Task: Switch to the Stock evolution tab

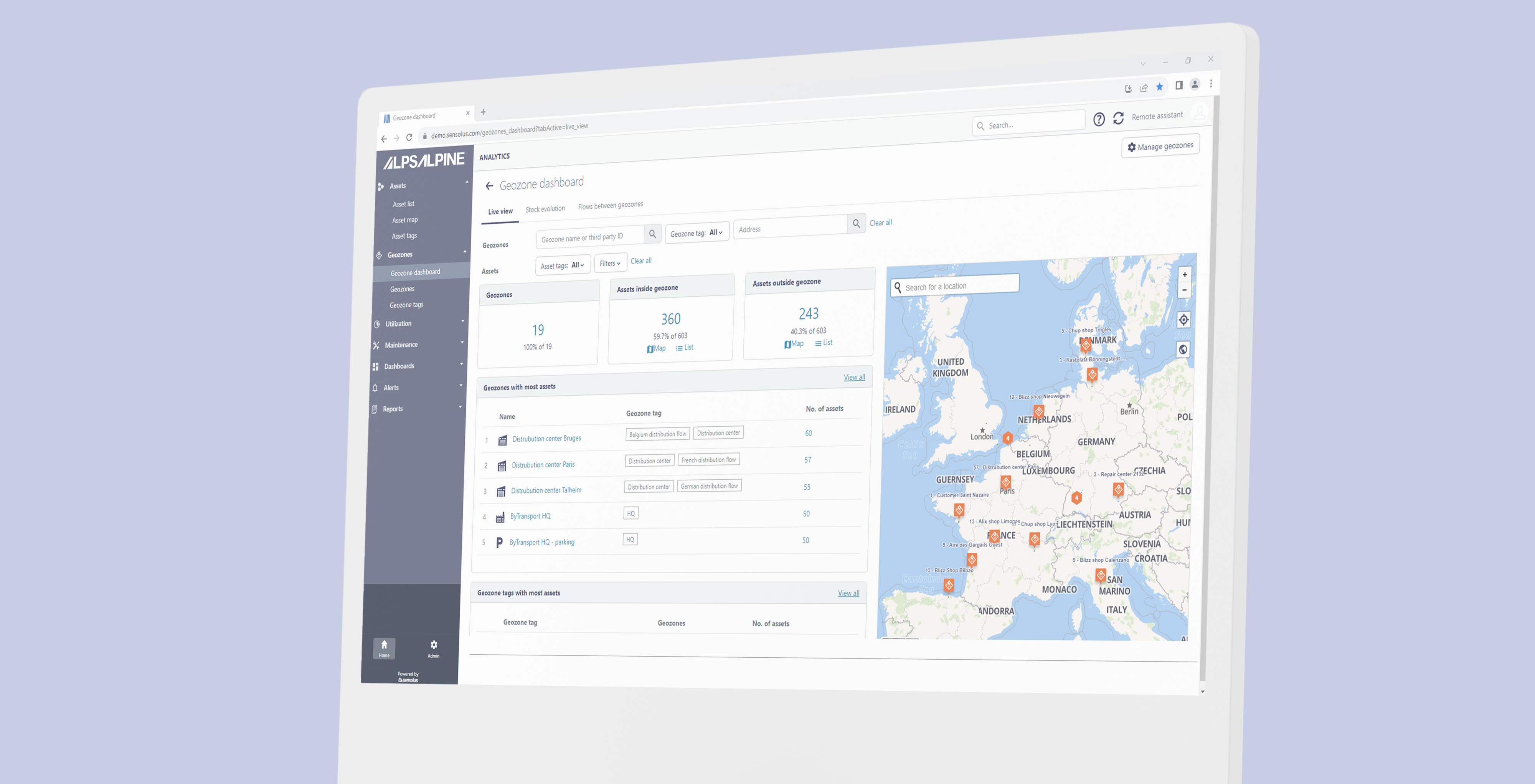Action: tap(545, 209)
